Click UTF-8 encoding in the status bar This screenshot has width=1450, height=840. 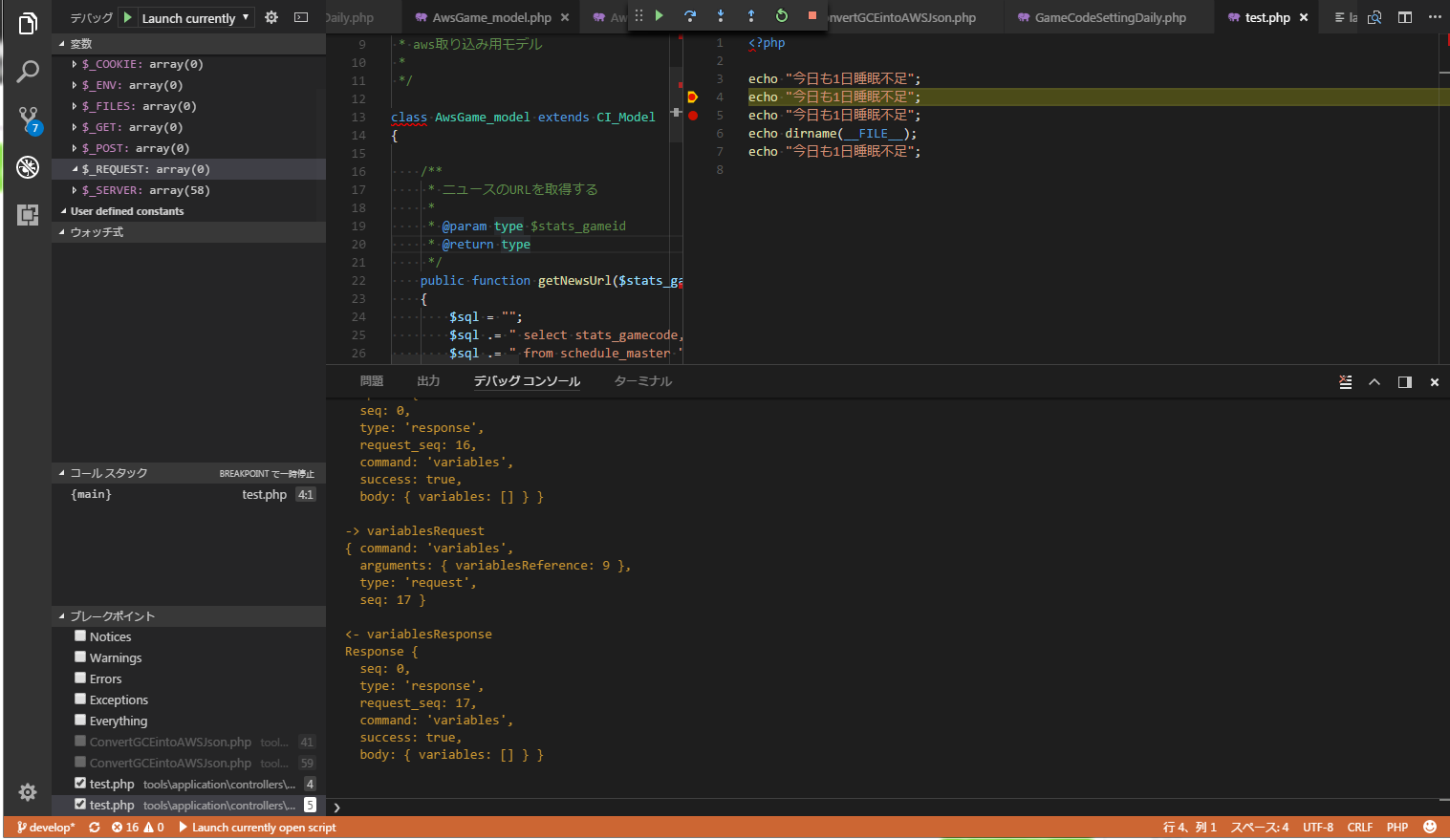(1318, 827)
